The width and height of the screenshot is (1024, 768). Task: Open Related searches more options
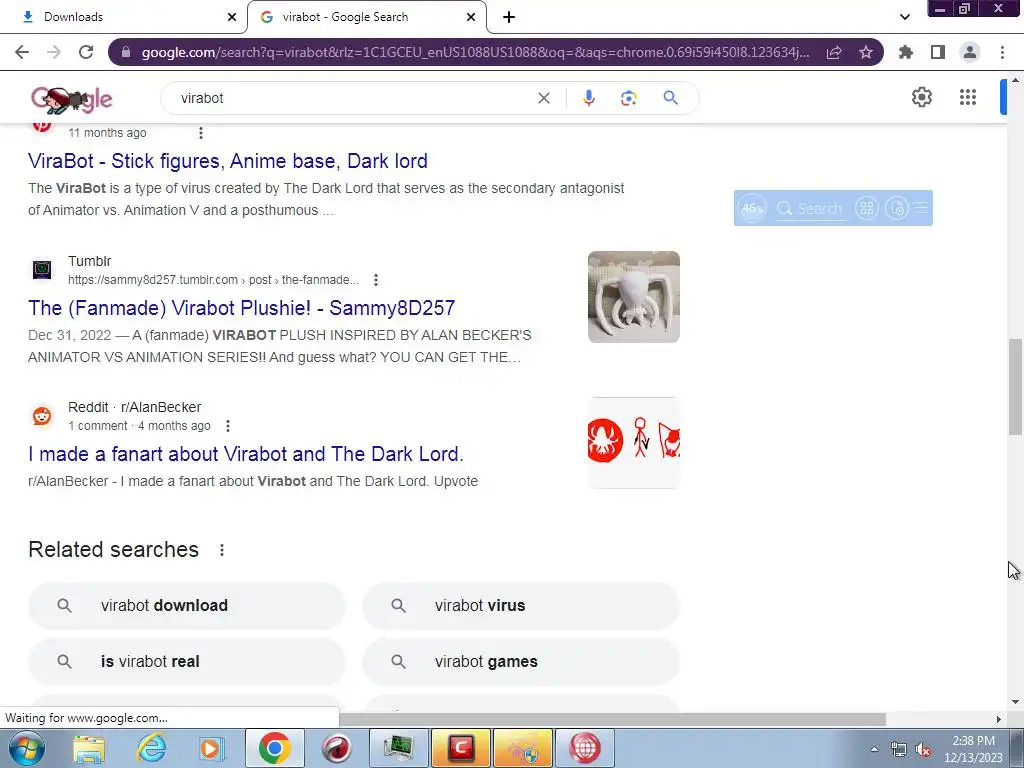click(x=222, y=550)
